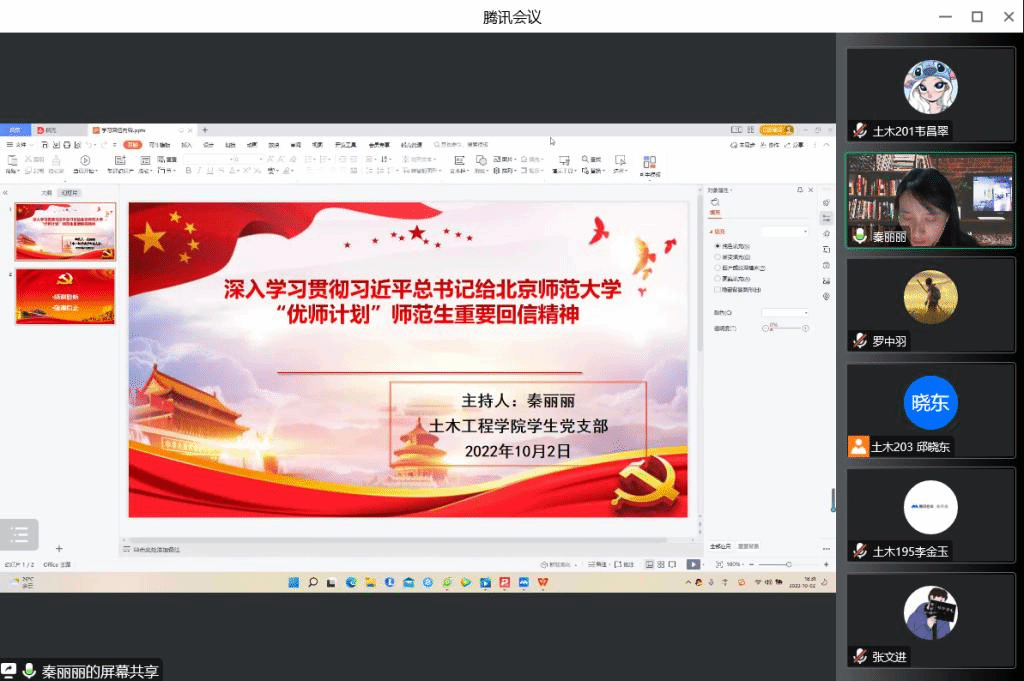This screenshot has width=1024, height=681.
Task: Click the Windows Start button in taskbar
Action: point(294,582)
